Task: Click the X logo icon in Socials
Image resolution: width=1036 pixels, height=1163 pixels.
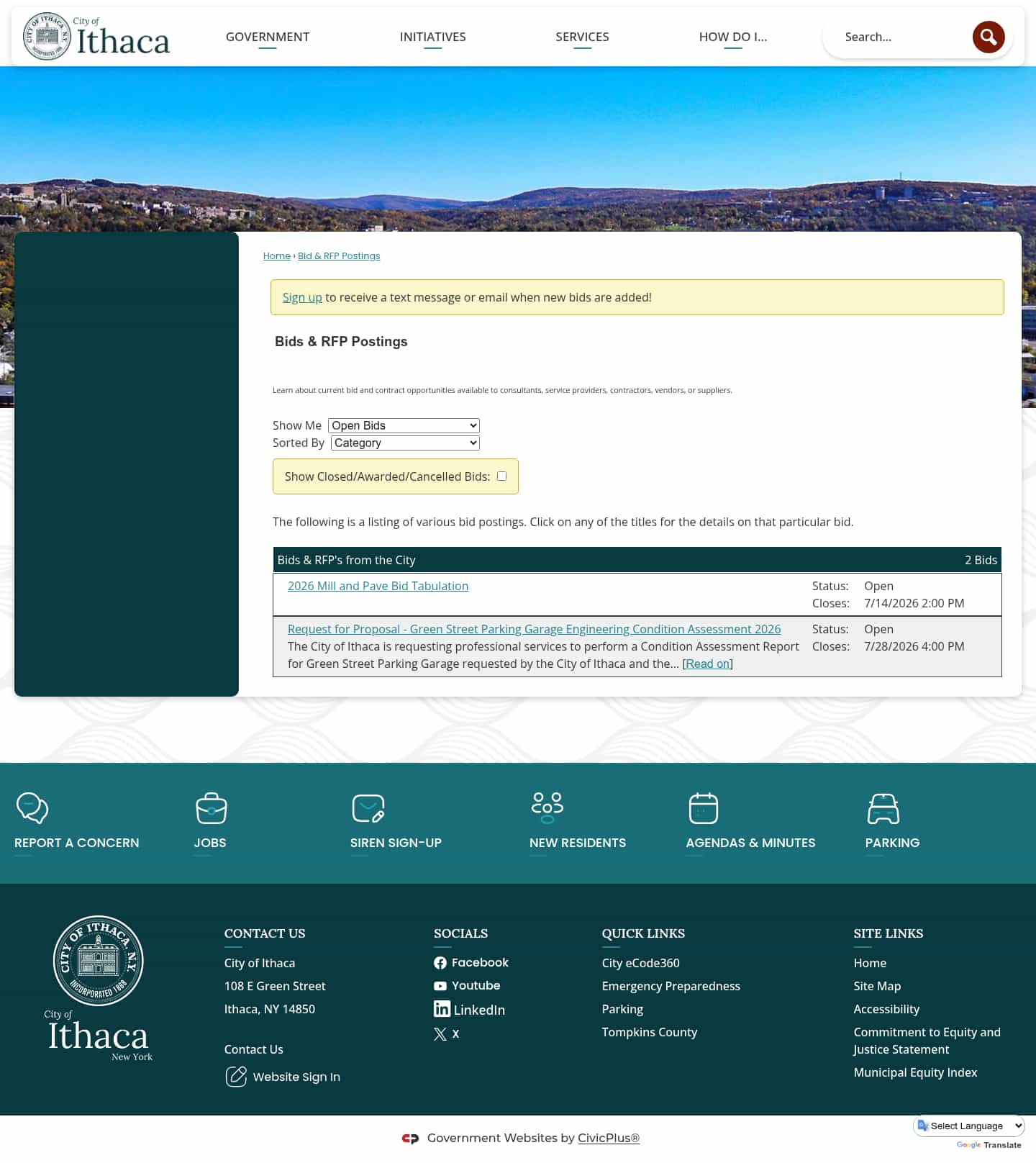Action: pos(440,1034)
